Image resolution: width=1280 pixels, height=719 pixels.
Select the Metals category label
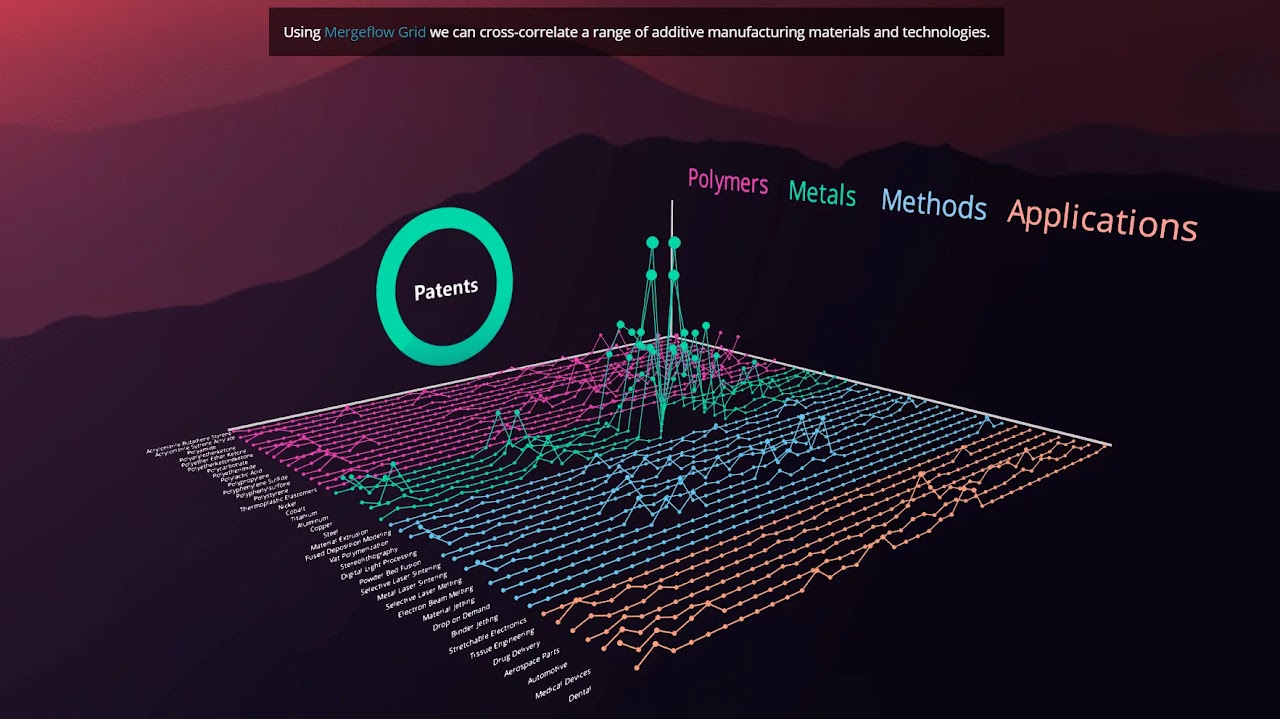point(821,195)
